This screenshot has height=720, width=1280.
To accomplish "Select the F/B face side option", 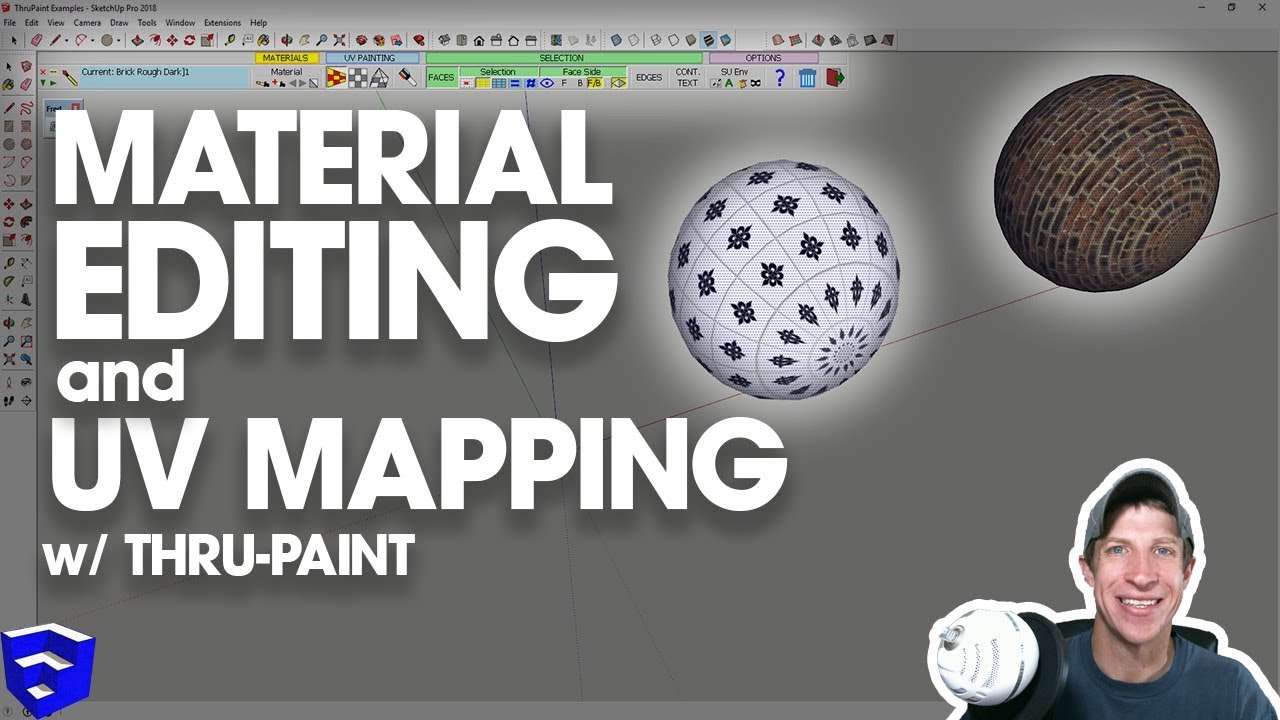I will [595, 83].
